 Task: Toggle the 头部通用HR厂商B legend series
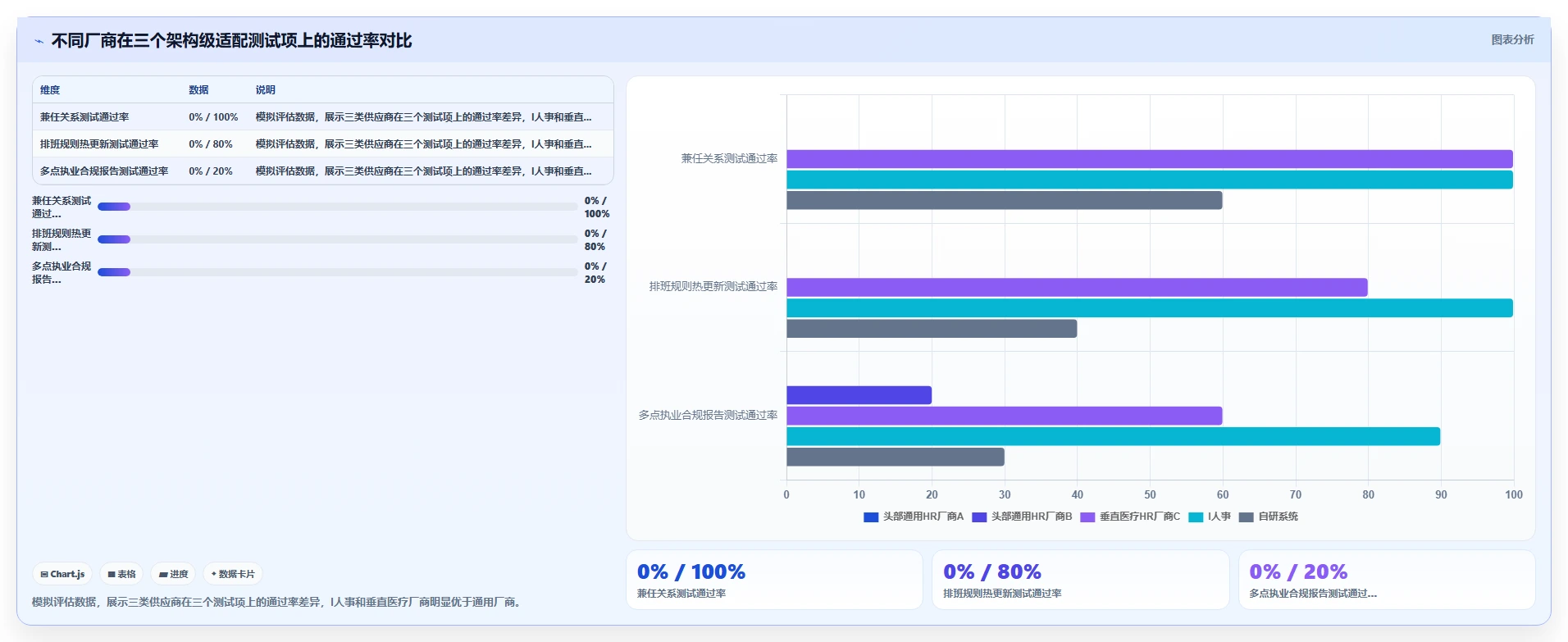tap(1022, 517)
